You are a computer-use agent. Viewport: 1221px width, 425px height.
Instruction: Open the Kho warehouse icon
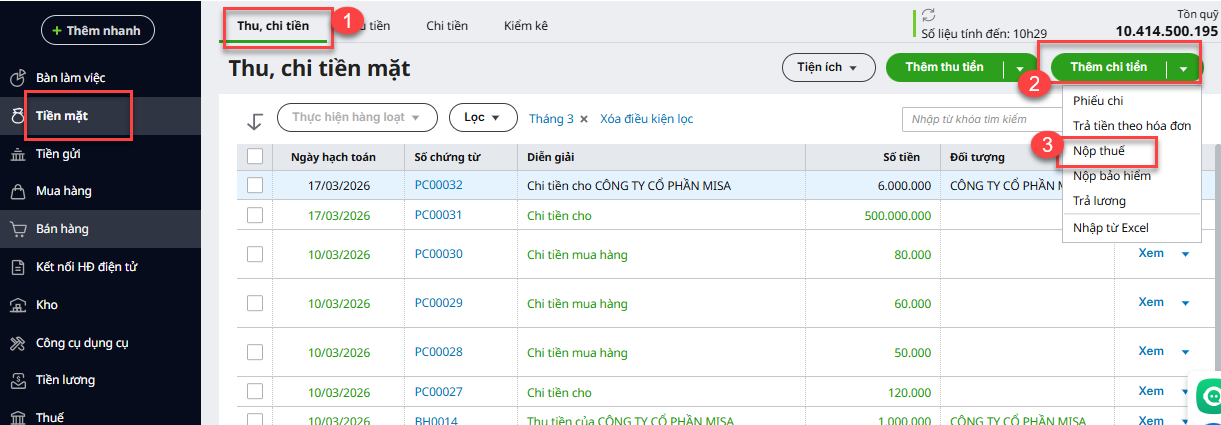pos(18,305)
